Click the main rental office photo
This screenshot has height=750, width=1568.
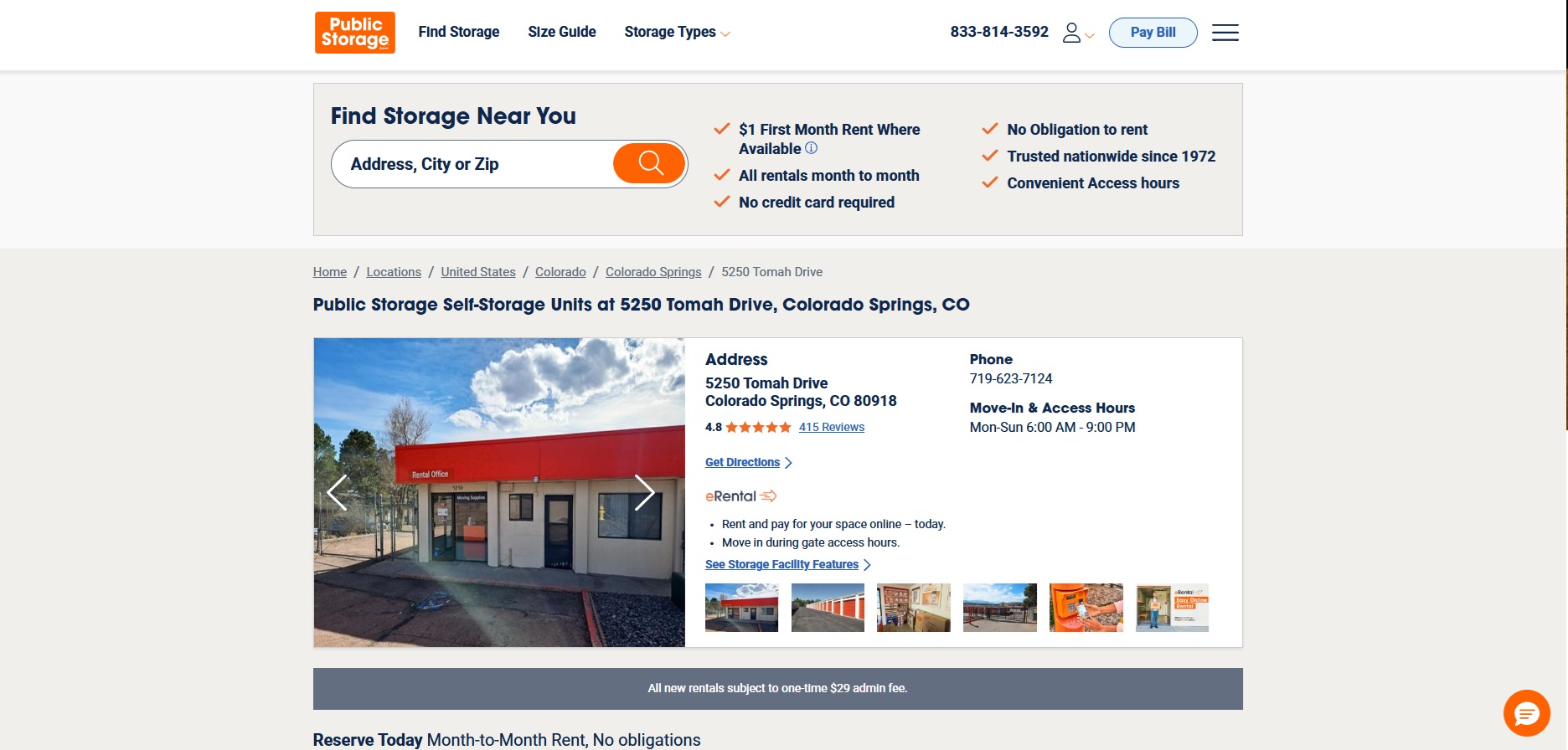click(499, 492)
